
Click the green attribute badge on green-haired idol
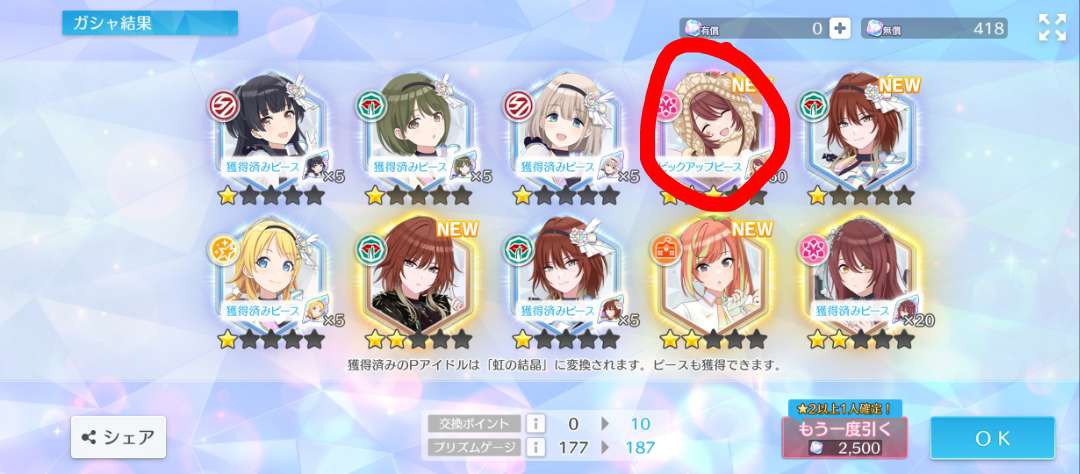(371, 105)
